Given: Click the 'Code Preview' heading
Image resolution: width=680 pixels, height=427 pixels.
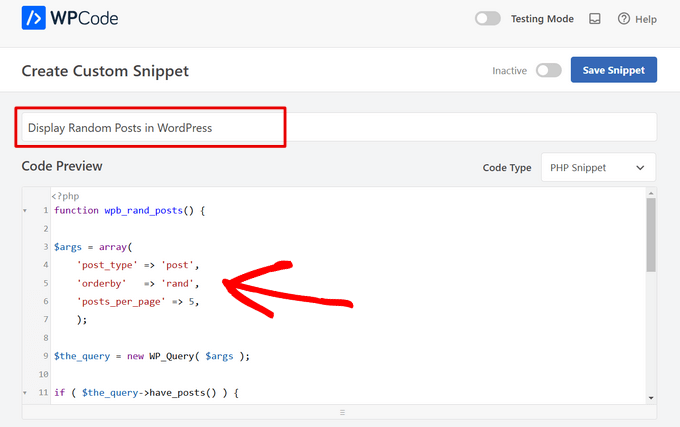Looking at the screenshot, I should [62, 166].
